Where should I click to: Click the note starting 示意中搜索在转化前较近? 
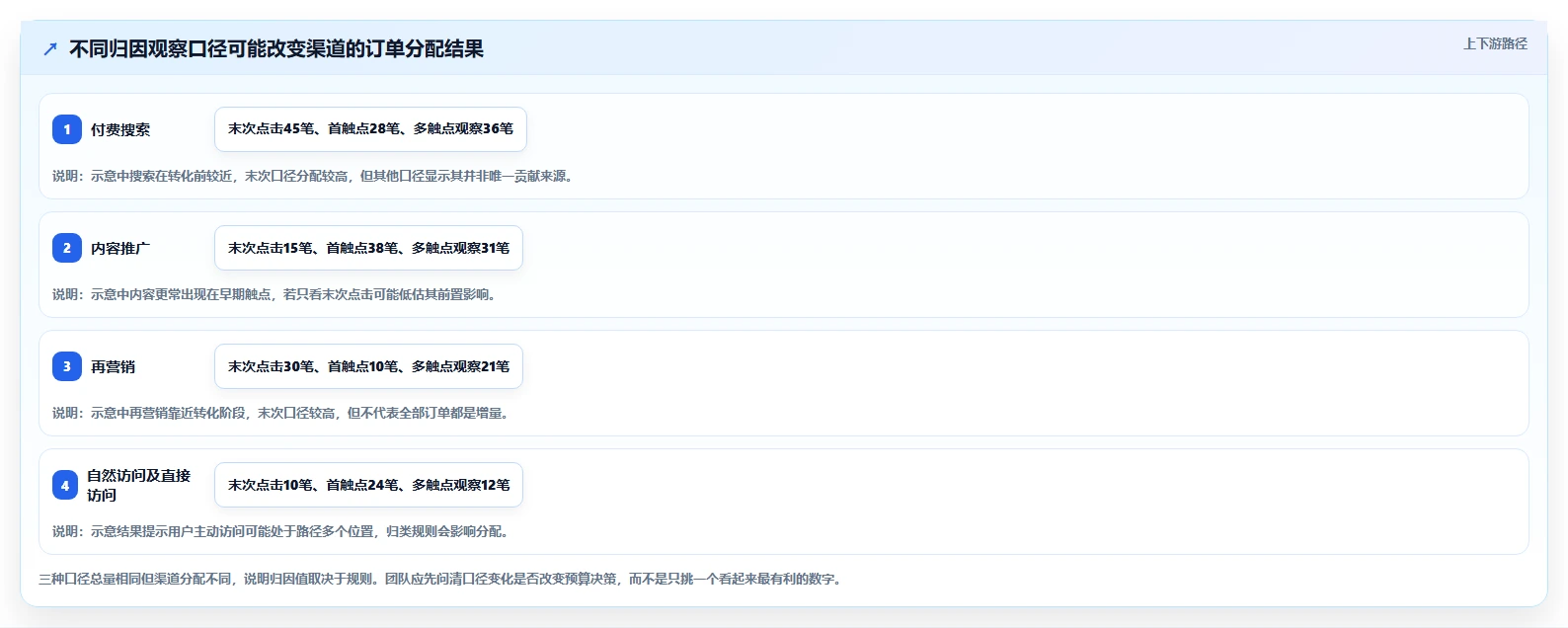tap(313, 176)
